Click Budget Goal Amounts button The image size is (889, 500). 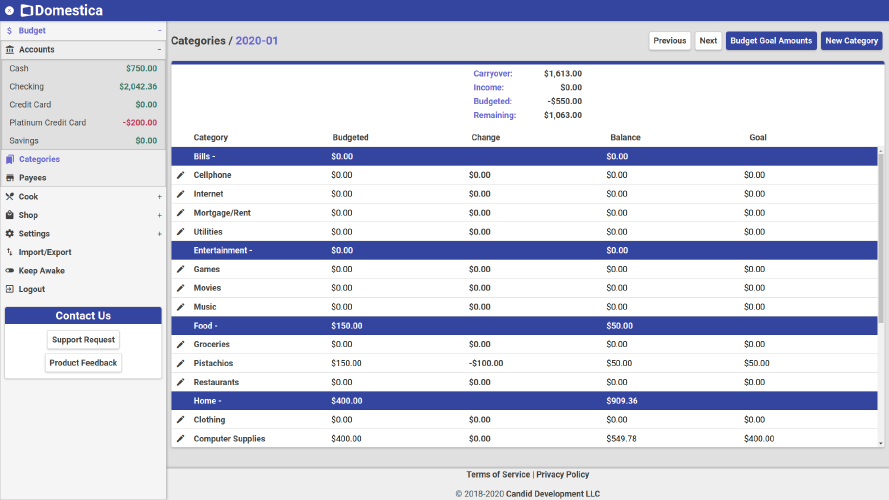[x=771, y=41]
